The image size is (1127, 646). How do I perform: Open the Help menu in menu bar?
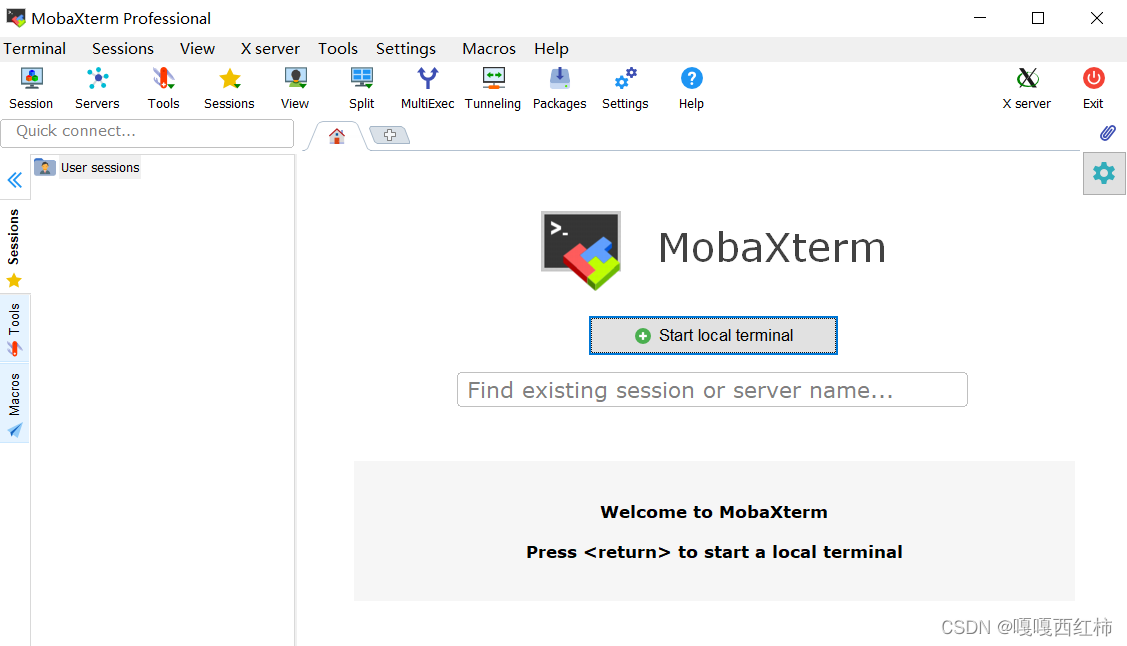pyautogui.click(x=551, y=49)
